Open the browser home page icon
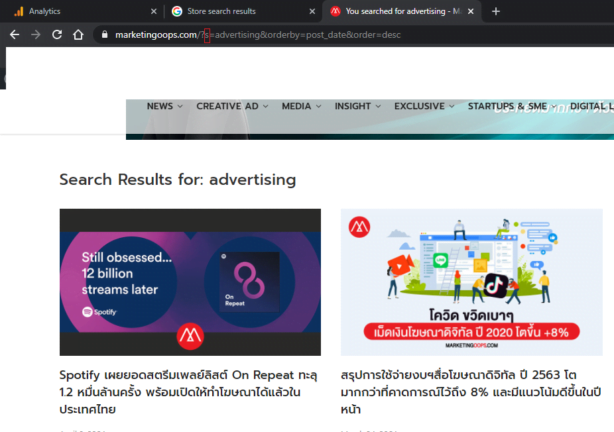 (78, 34)
